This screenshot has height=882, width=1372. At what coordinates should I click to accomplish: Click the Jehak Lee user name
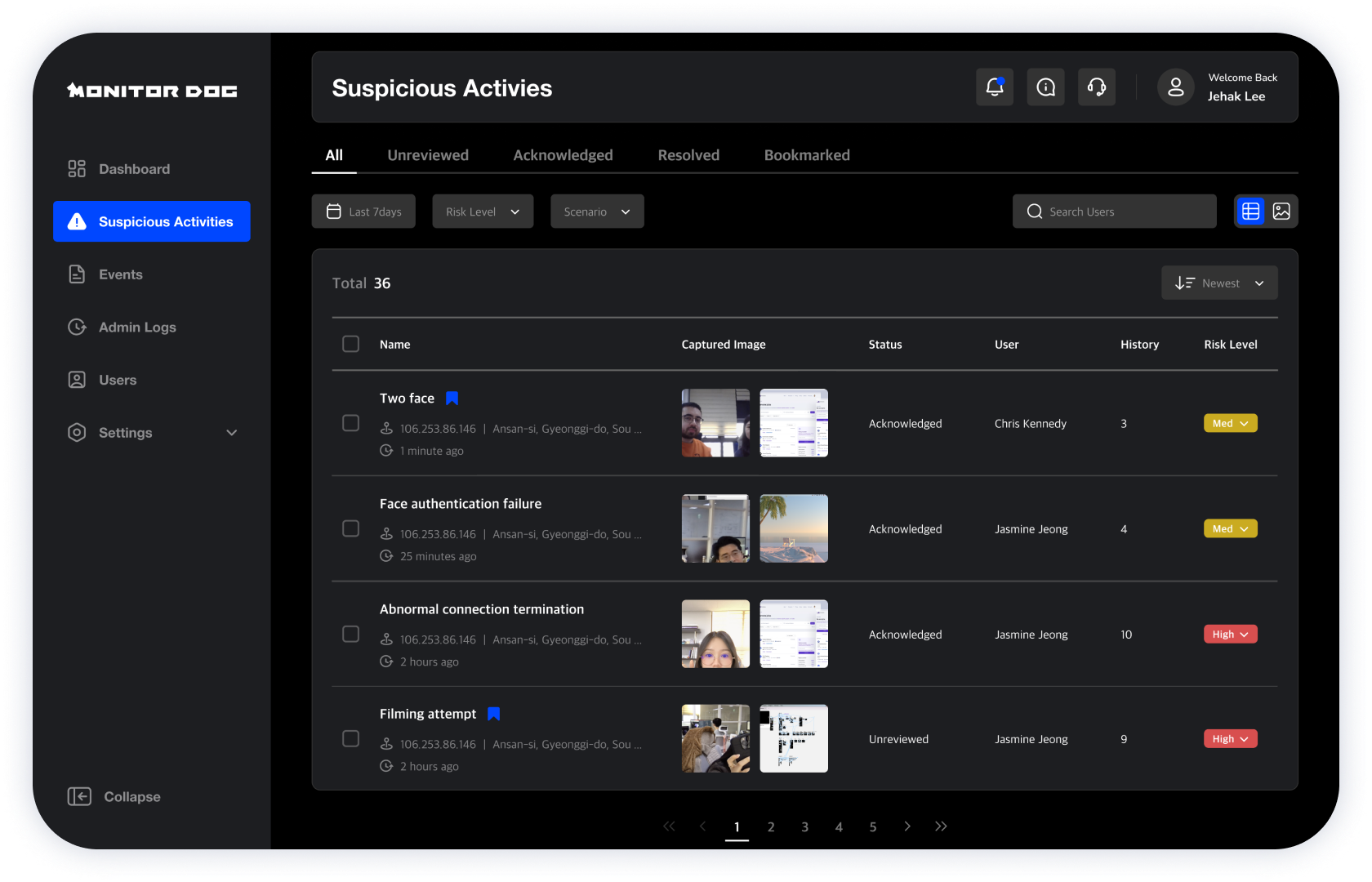coord(1236,96)
